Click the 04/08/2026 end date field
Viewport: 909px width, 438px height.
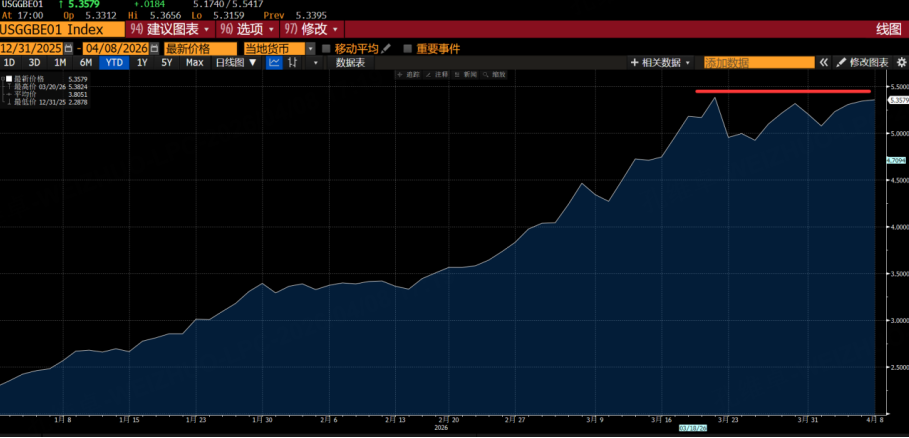[116, 49]
